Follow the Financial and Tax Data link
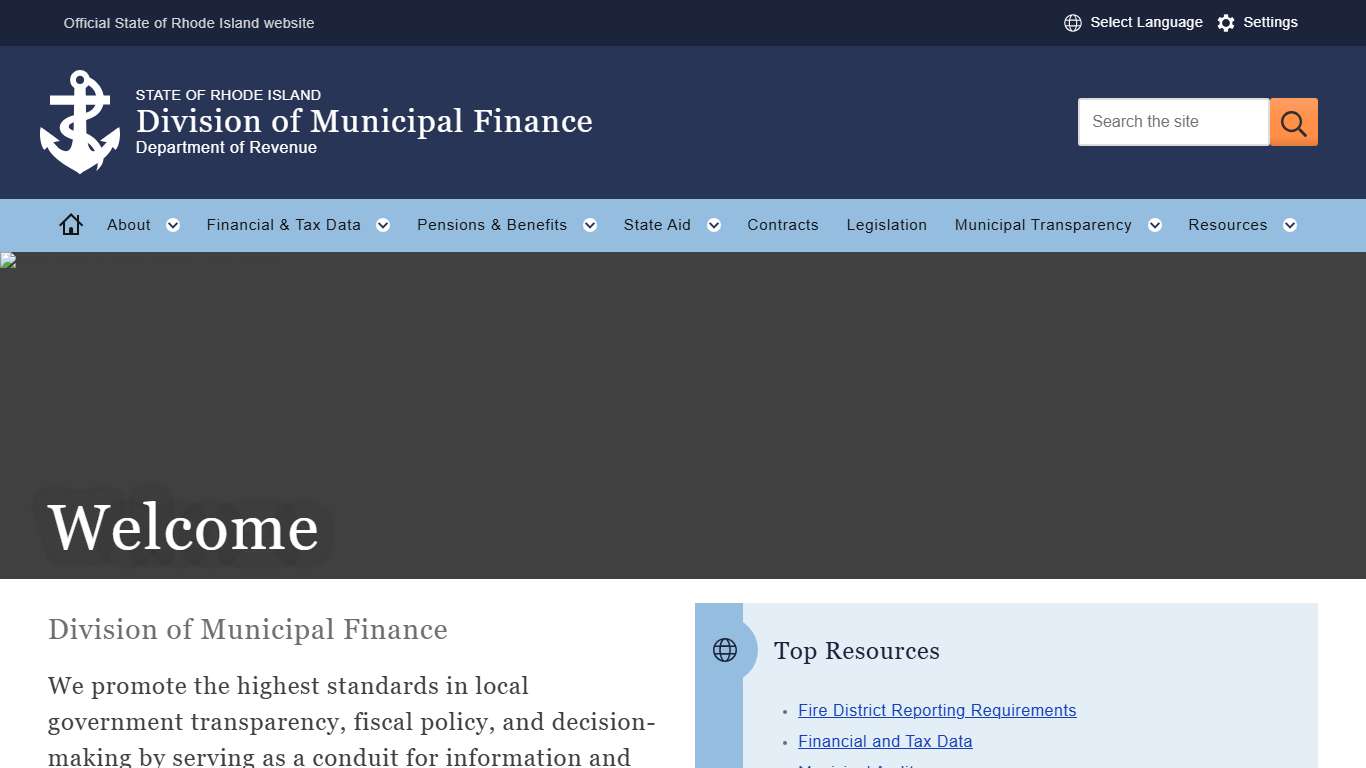 [x=884, y=741]
